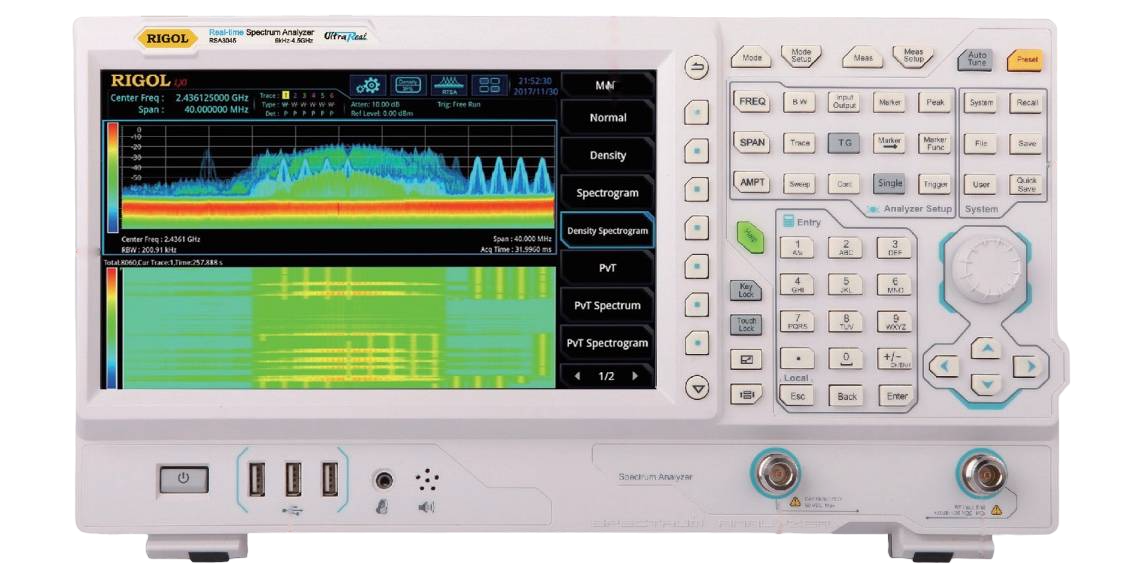
Task: Push the Peak key
Action: (934, 103)
